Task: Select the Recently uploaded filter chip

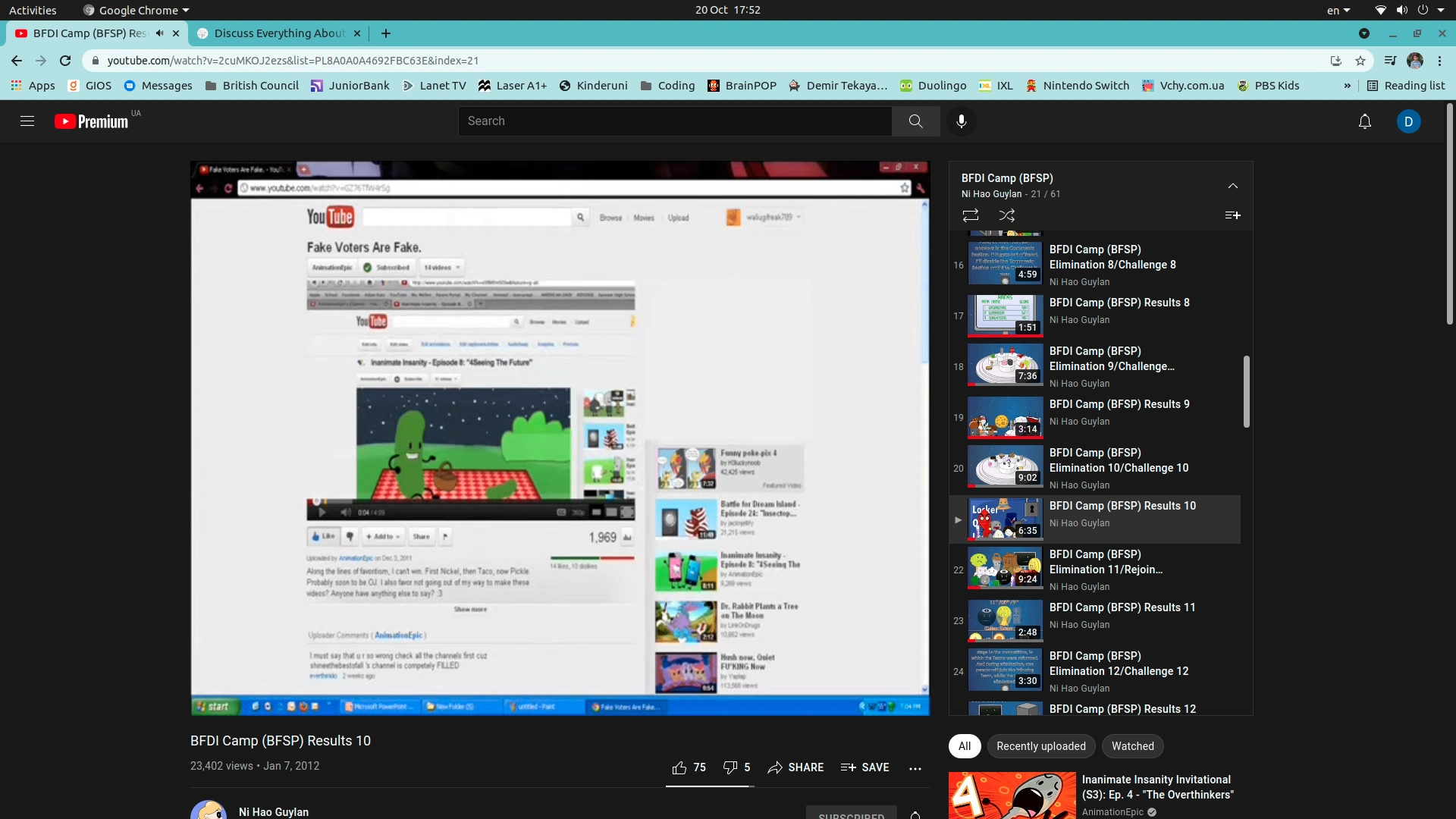Action: (1040, 746)
